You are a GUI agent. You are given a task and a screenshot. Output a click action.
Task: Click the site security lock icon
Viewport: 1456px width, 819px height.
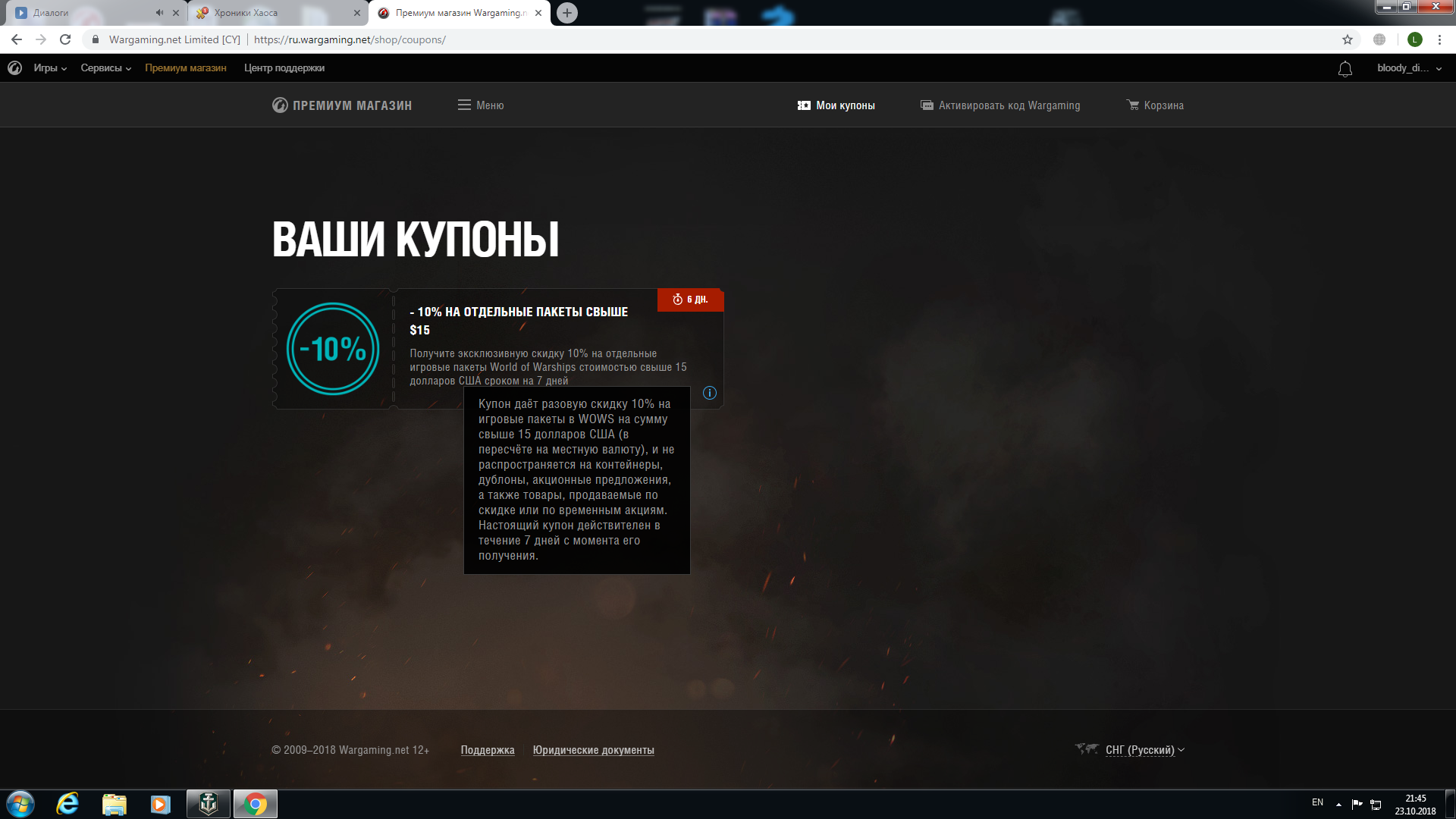(x=96, y=39)
